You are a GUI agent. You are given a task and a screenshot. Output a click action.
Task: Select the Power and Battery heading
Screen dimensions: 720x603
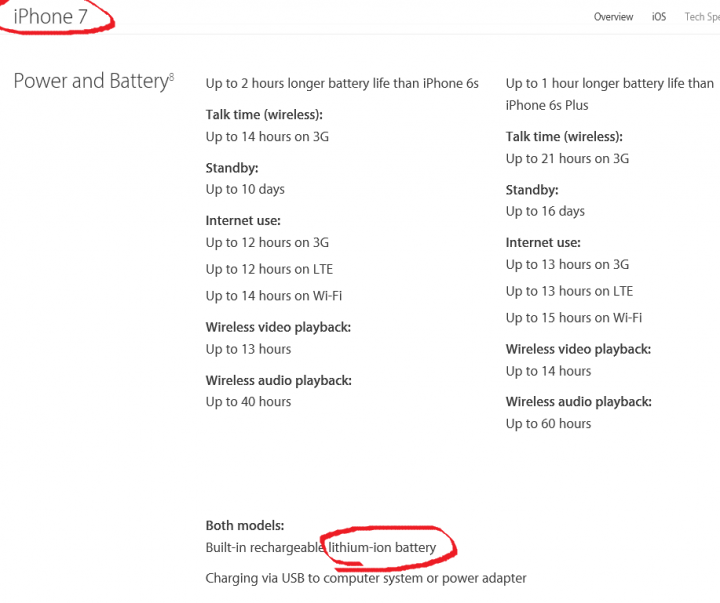pyautogui.click(x=91, y=81)
